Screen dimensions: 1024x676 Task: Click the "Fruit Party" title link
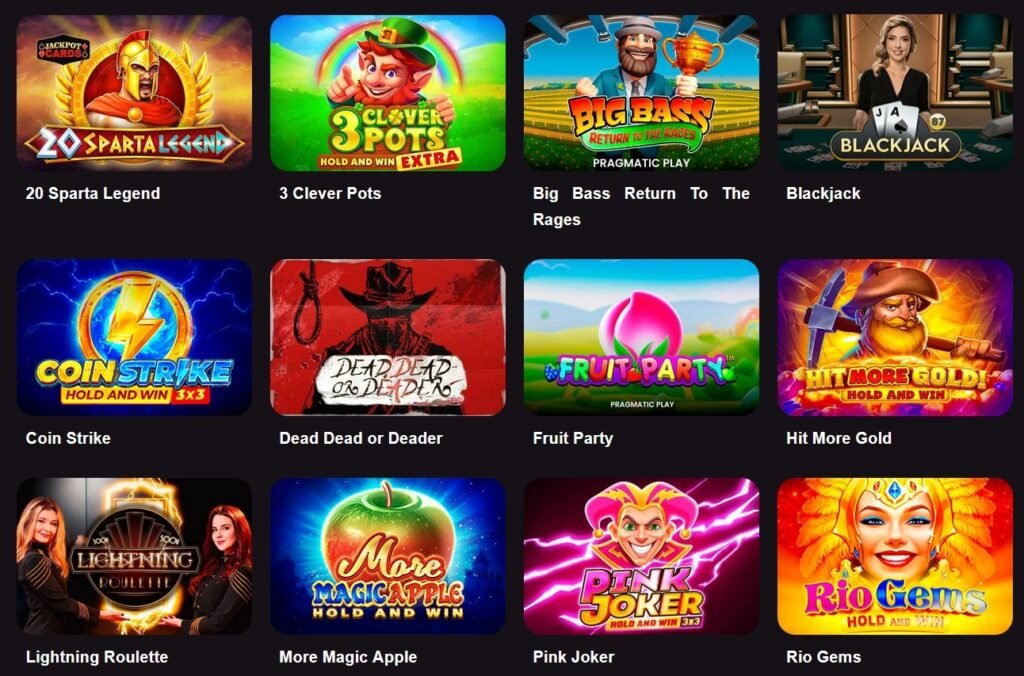click(x=573, y=438)
